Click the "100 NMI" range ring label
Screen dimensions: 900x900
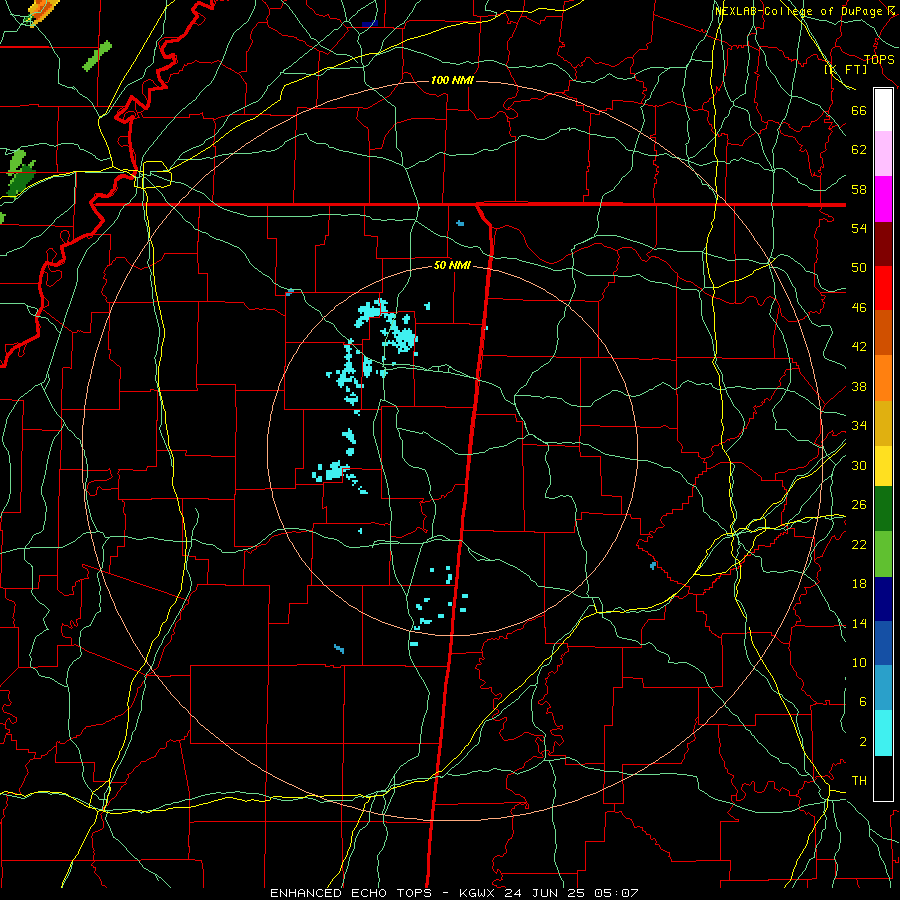click(x=452, y=80)
